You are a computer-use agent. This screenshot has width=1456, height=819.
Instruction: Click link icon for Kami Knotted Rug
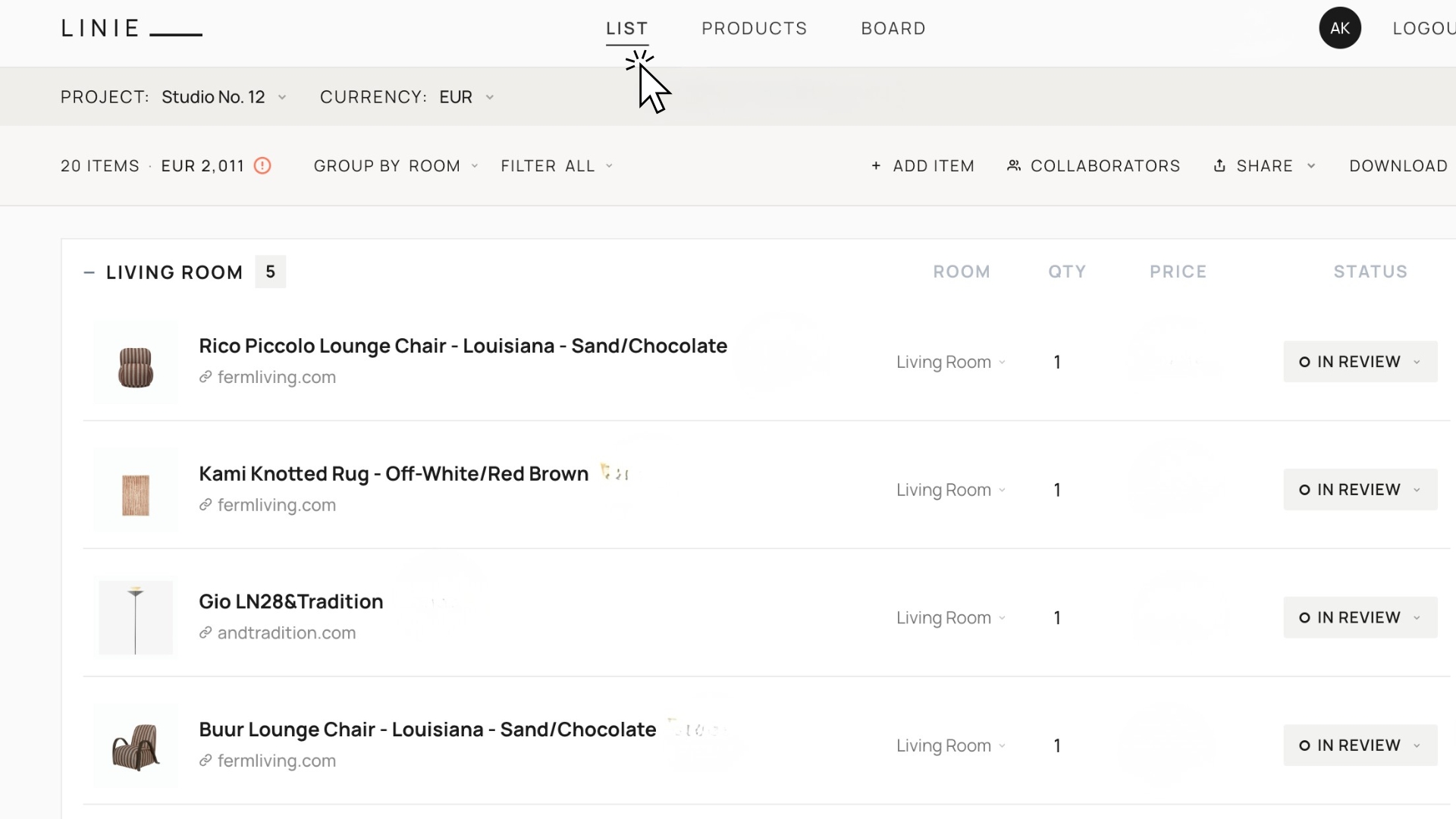point(206,505)
